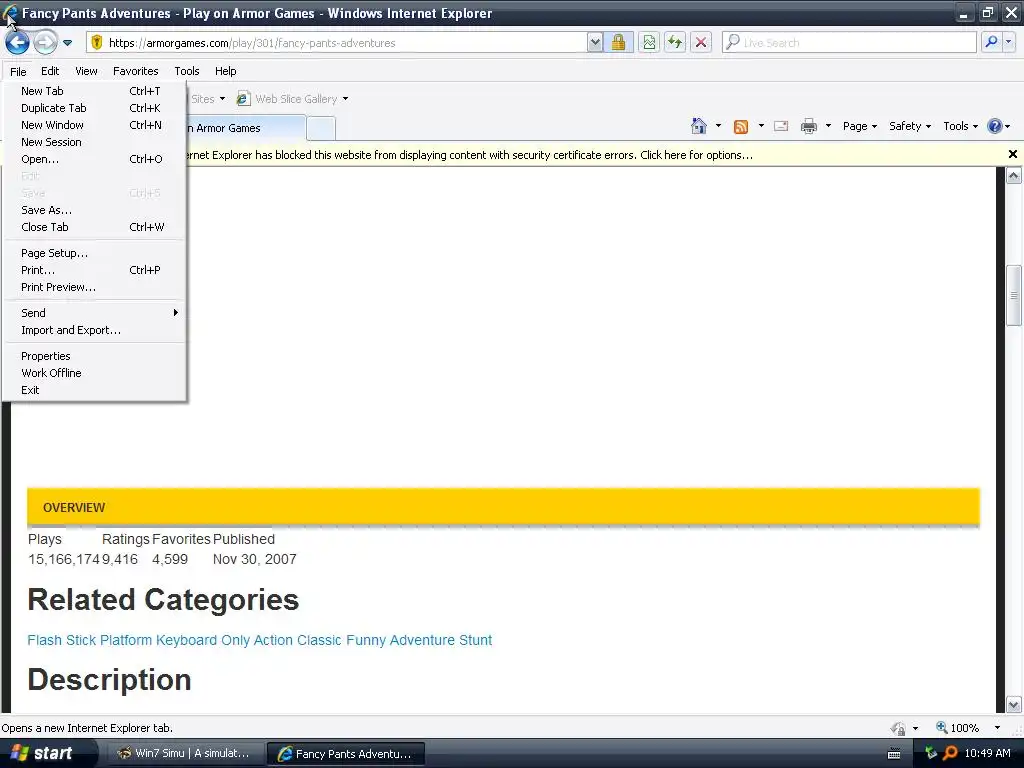This screenshot has height=768, width=1024.
Task: Click the padlock security report icon
Action: click(x=618, y=43)
